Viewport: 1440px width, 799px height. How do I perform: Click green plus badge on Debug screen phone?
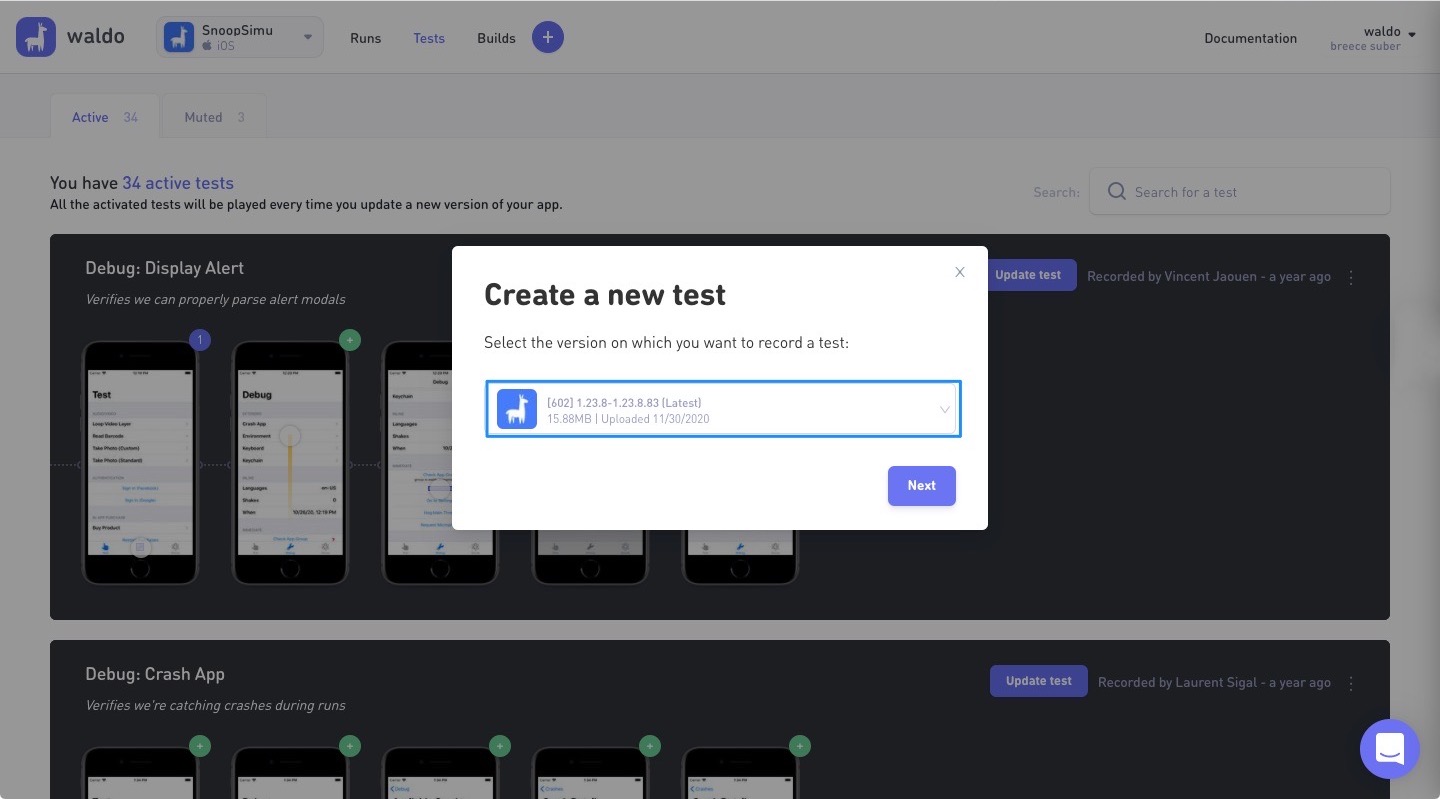[x=349, y=340]
